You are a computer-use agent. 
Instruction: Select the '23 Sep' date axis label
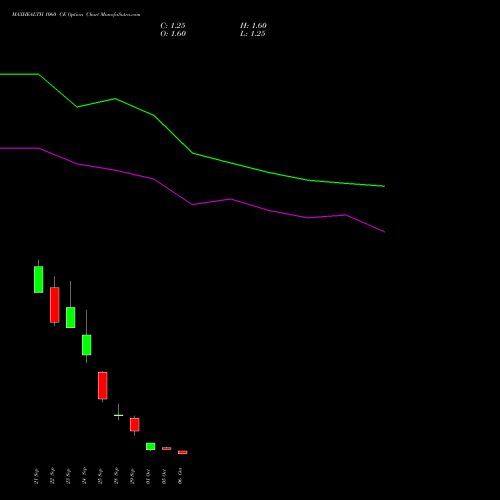[x=68, y=476]
